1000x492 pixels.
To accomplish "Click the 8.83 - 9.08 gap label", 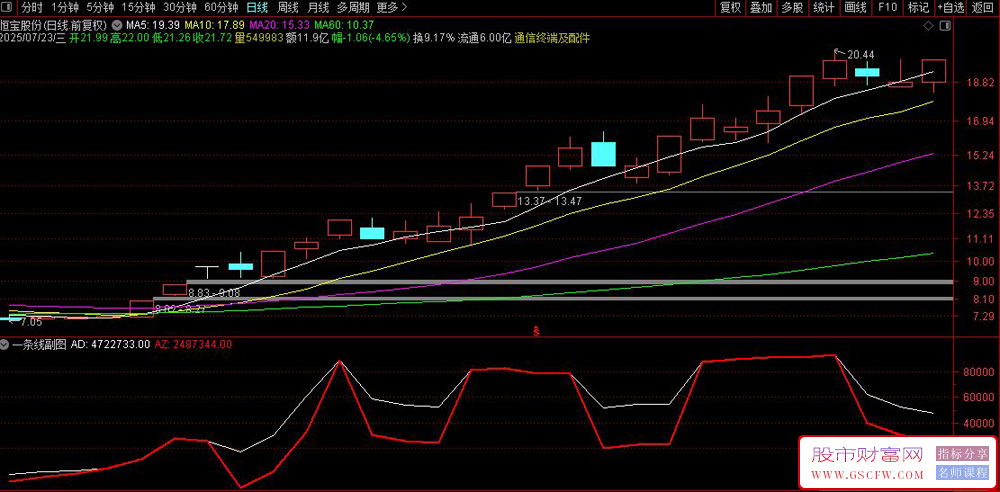I will click(214, 293).
